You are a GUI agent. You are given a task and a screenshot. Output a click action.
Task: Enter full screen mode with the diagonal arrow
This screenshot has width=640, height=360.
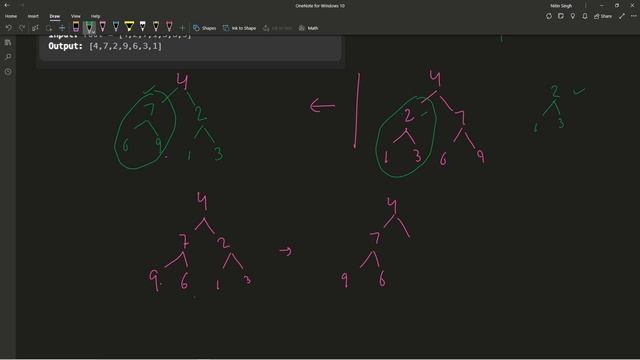622,16
